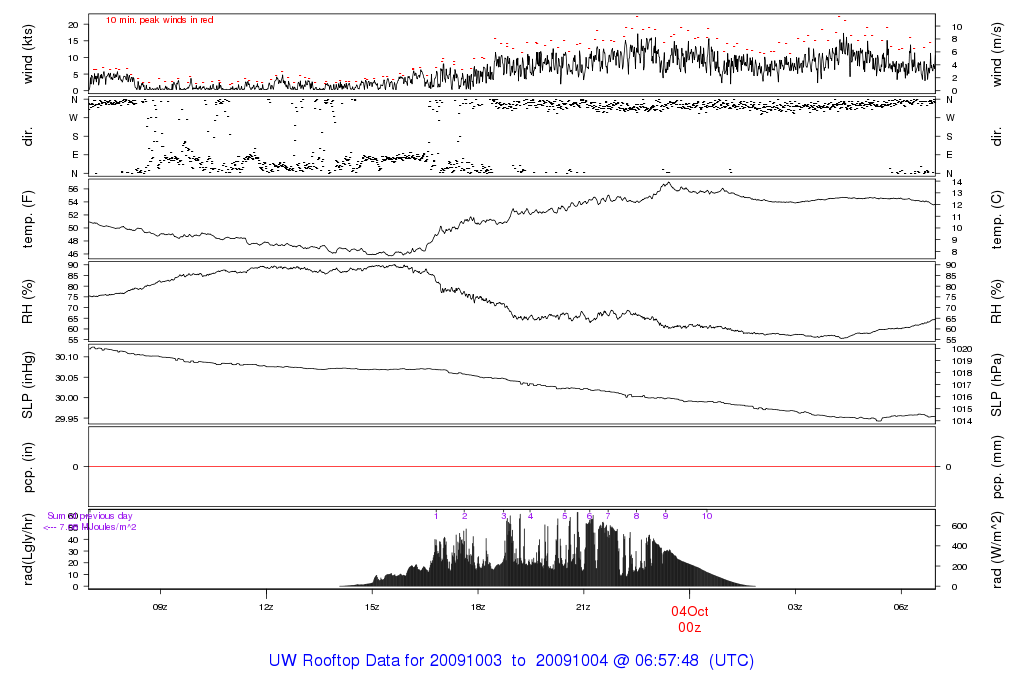
Task: Click the chart title 'UW Rooftop Data for 20091003'
Action: pos(385,660)
